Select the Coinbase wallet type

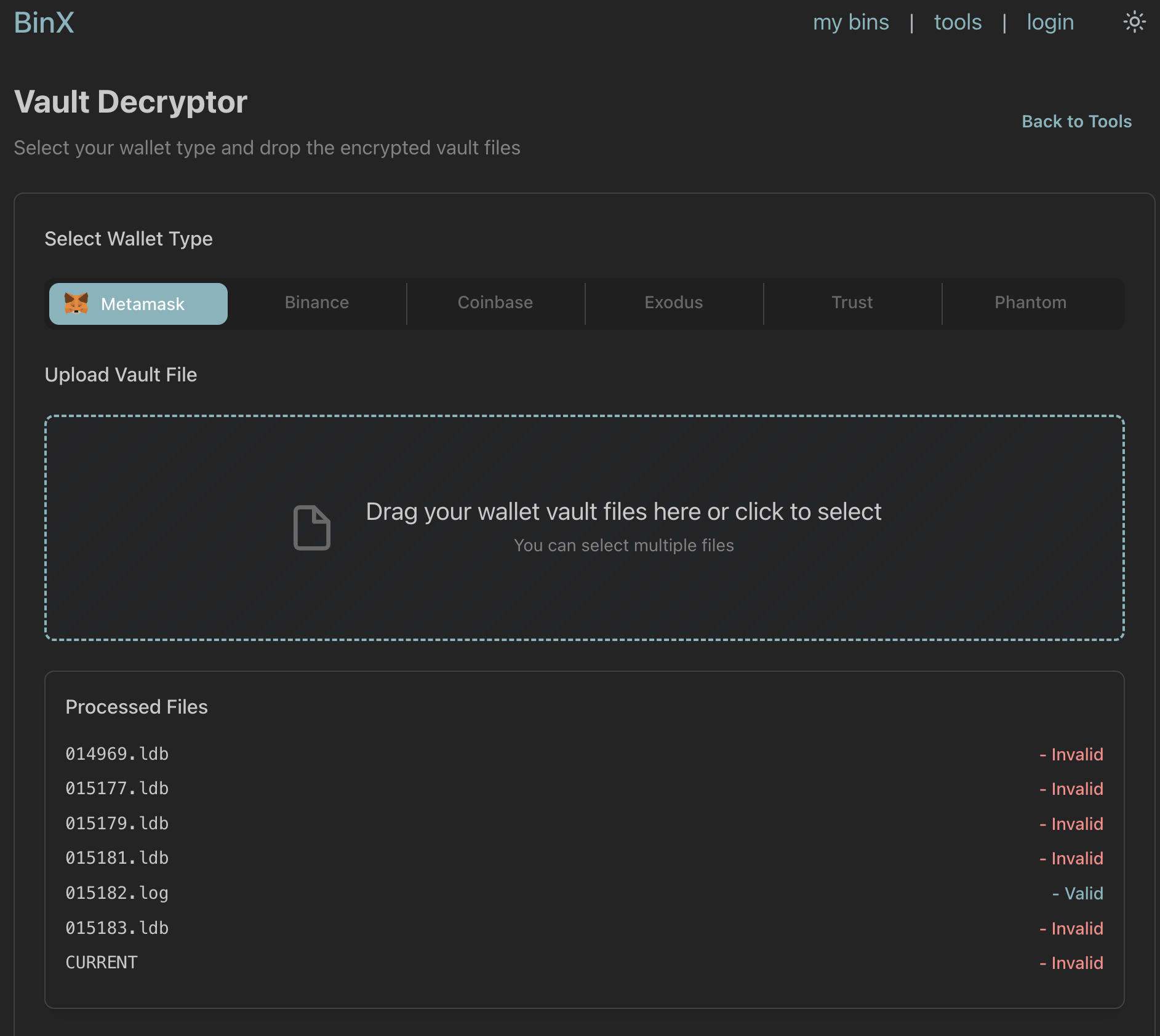coord(495,303)
